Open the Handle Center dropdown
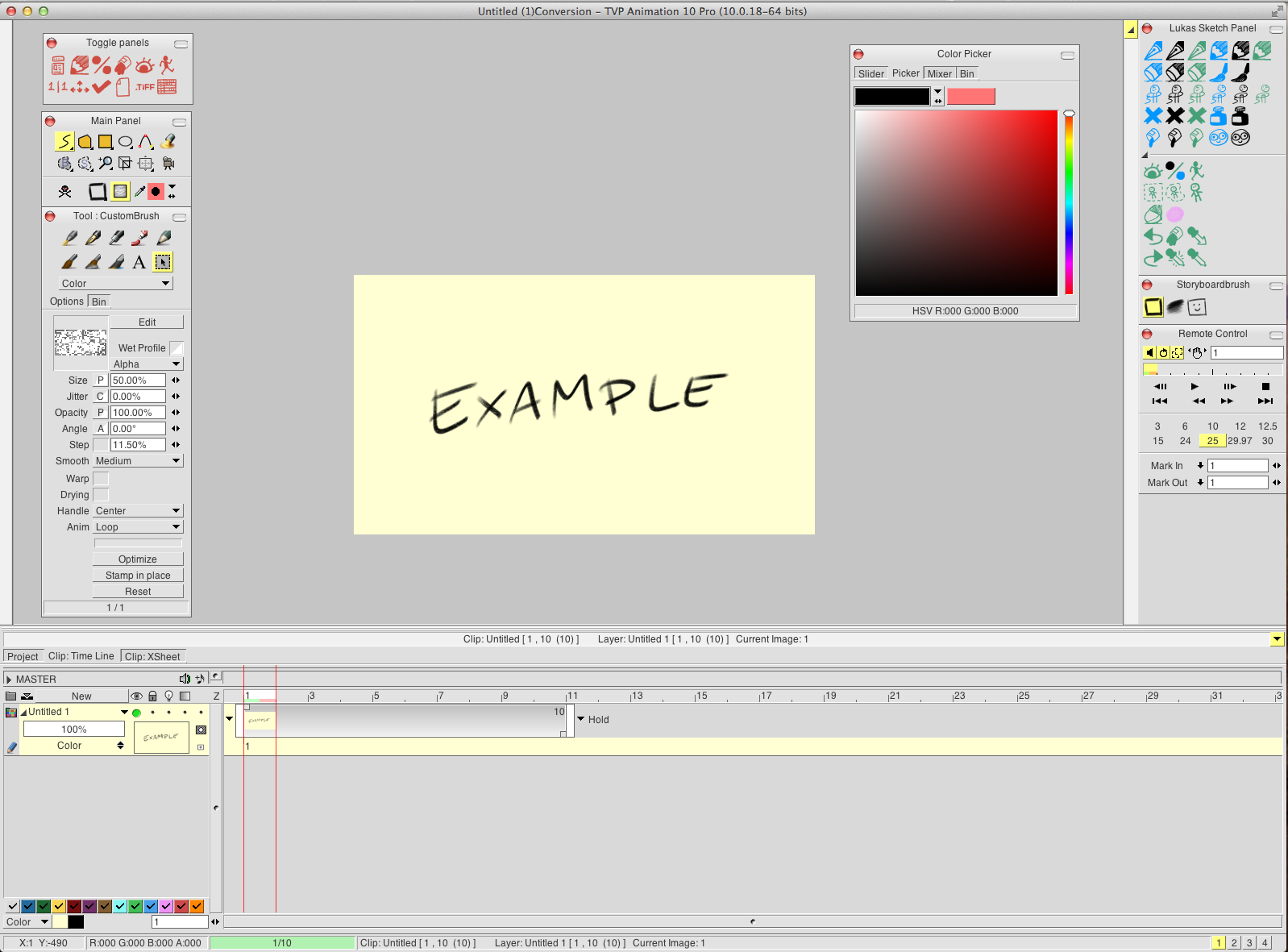This screenshot has width=1288, height=952. pyautogui.click(x=138, y=511)
